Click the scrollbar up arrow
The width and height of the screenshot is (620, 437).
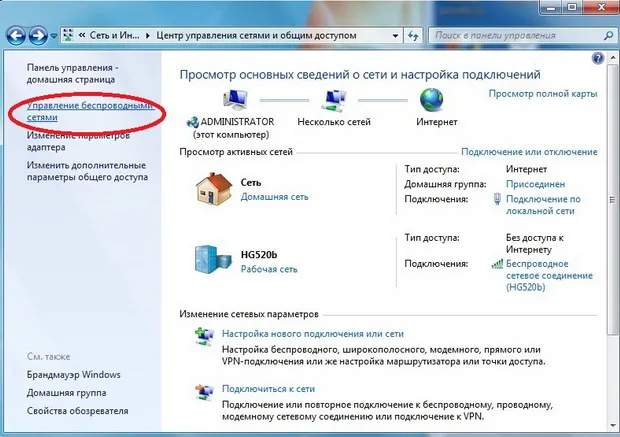[613, 58]
